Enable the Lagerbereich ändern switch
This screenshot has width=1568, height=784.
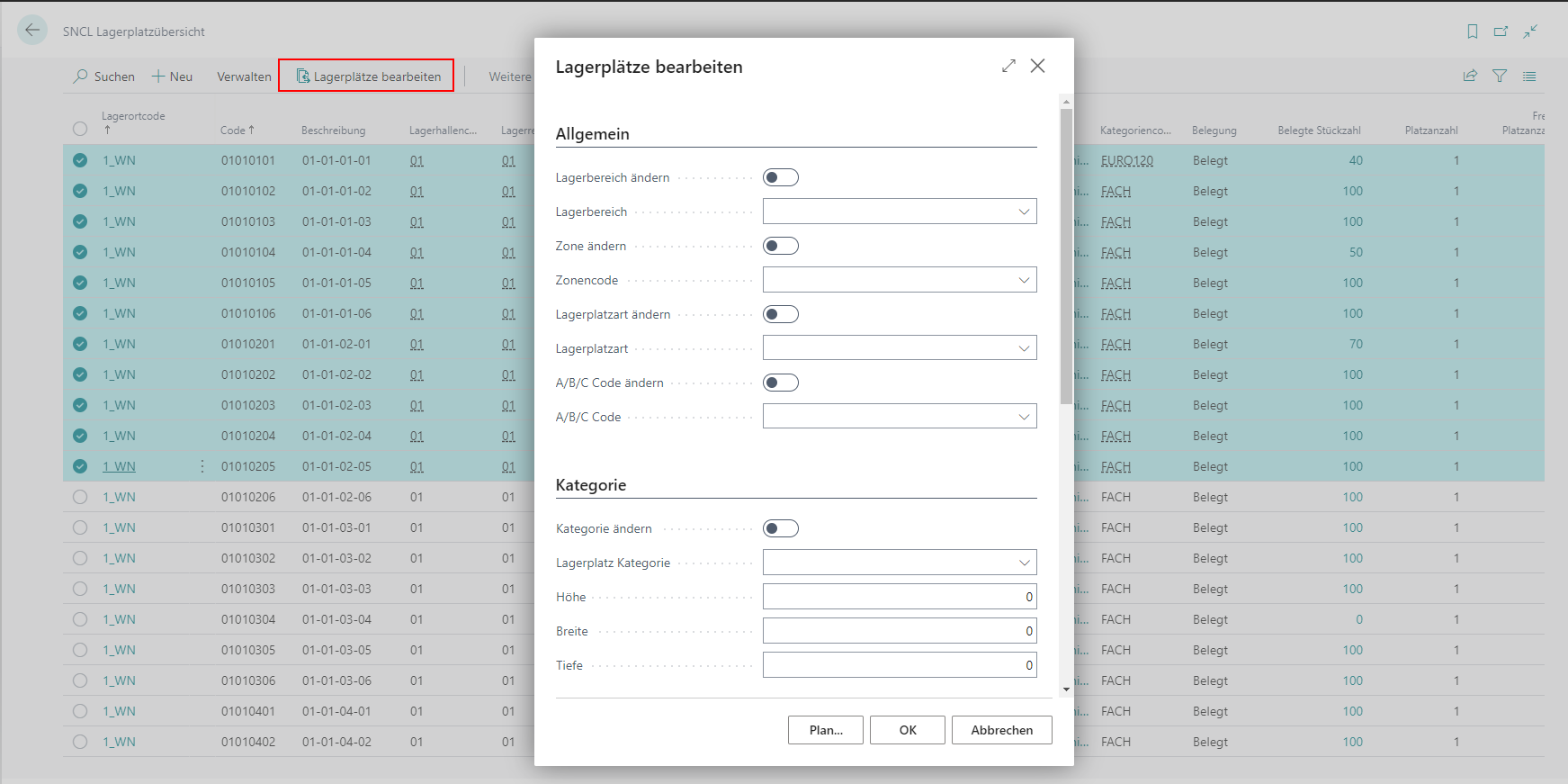[x=780, y=177]
